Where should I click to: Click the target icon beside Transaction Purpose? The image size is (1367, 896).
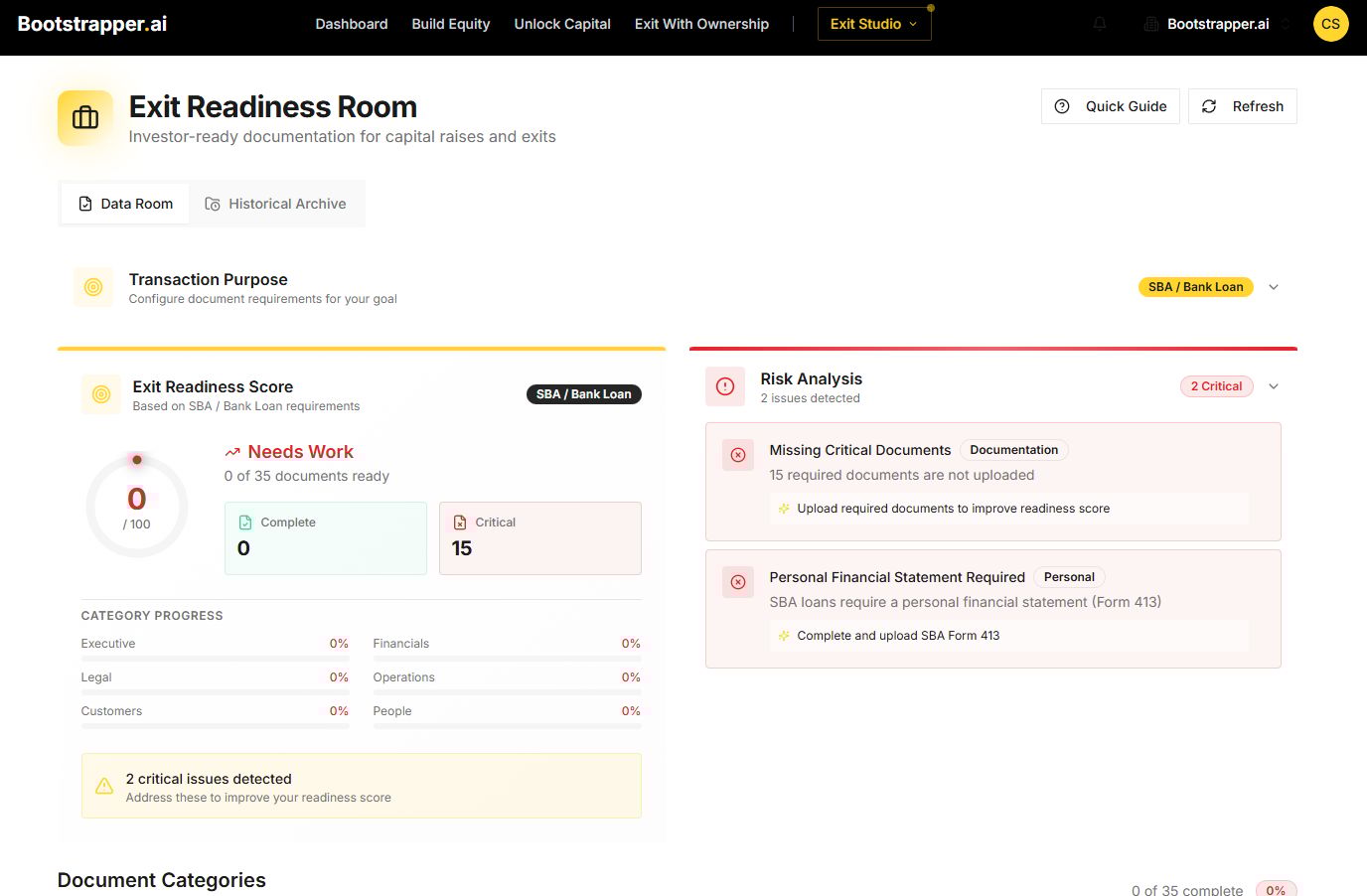(93, 287)
